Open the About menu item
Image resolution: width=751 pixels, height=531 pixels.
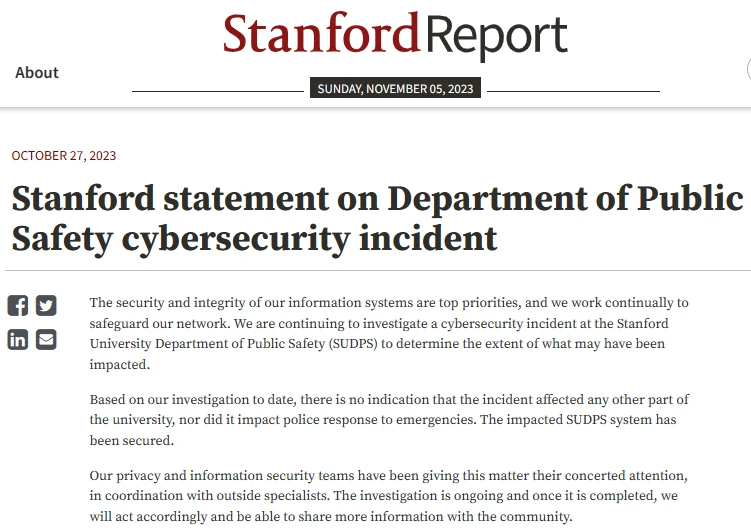click(x=37, y=72)
